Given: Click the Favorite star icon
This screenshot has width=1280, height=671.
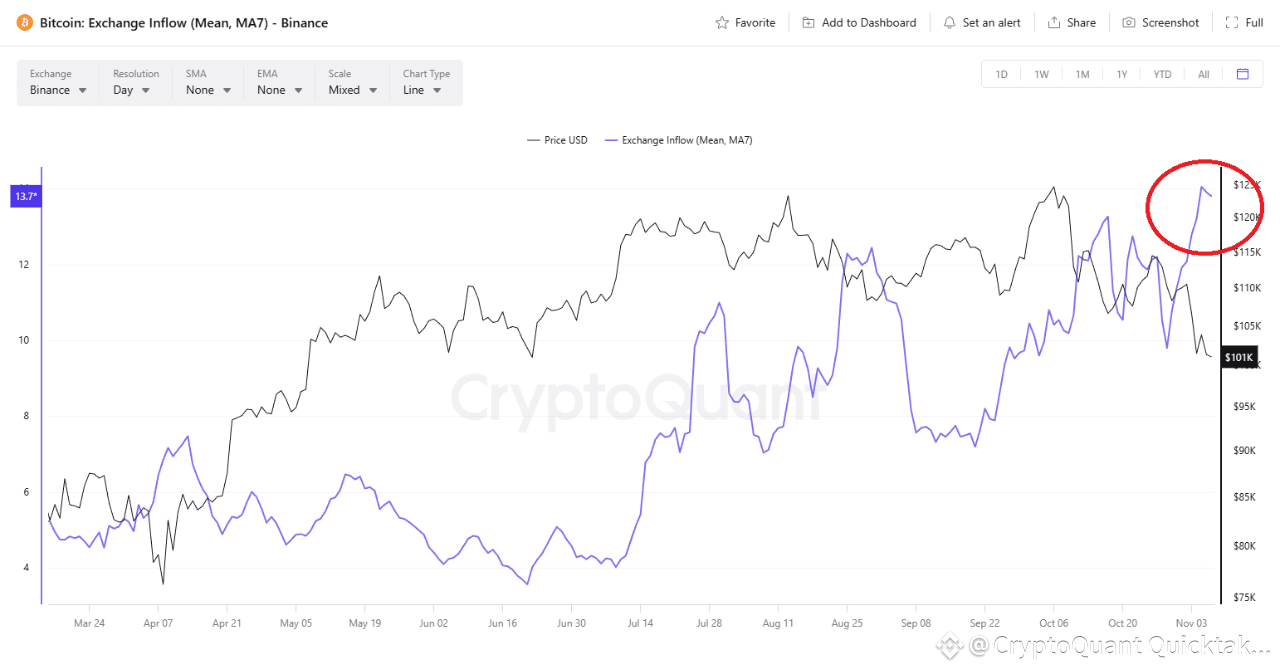Looking at the screenshot, I should coord(722,23).
